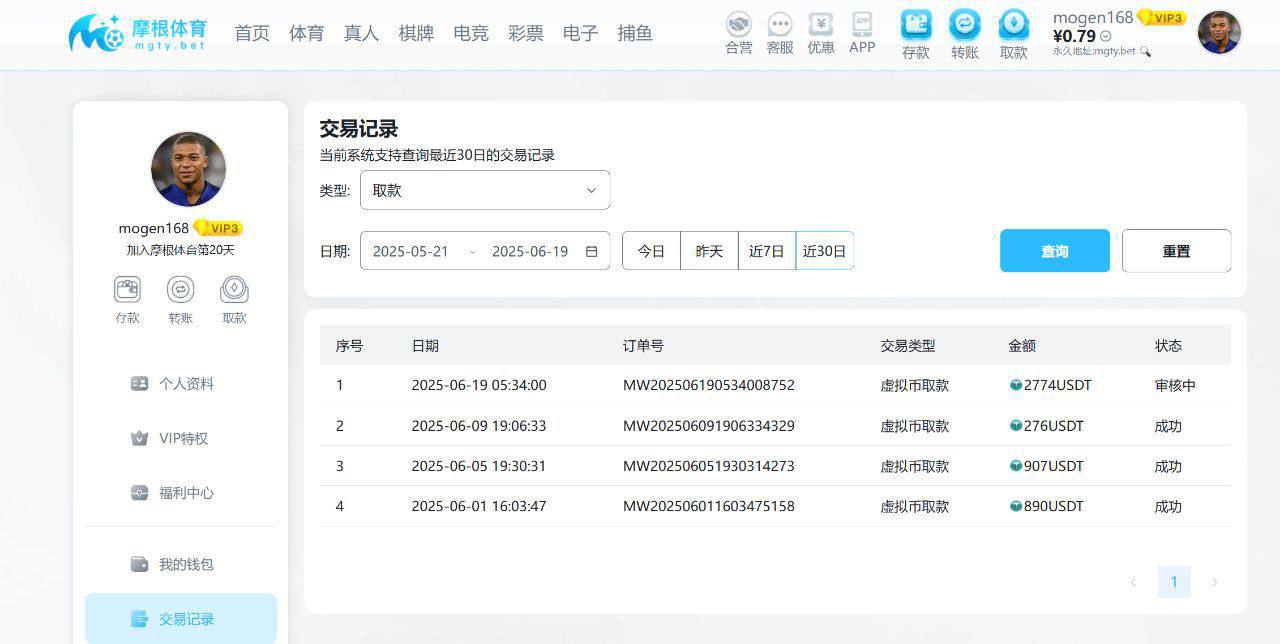Open 客服 customer service chat icon
Viewport: 1280px width, 644px height.
pos(779,25)
